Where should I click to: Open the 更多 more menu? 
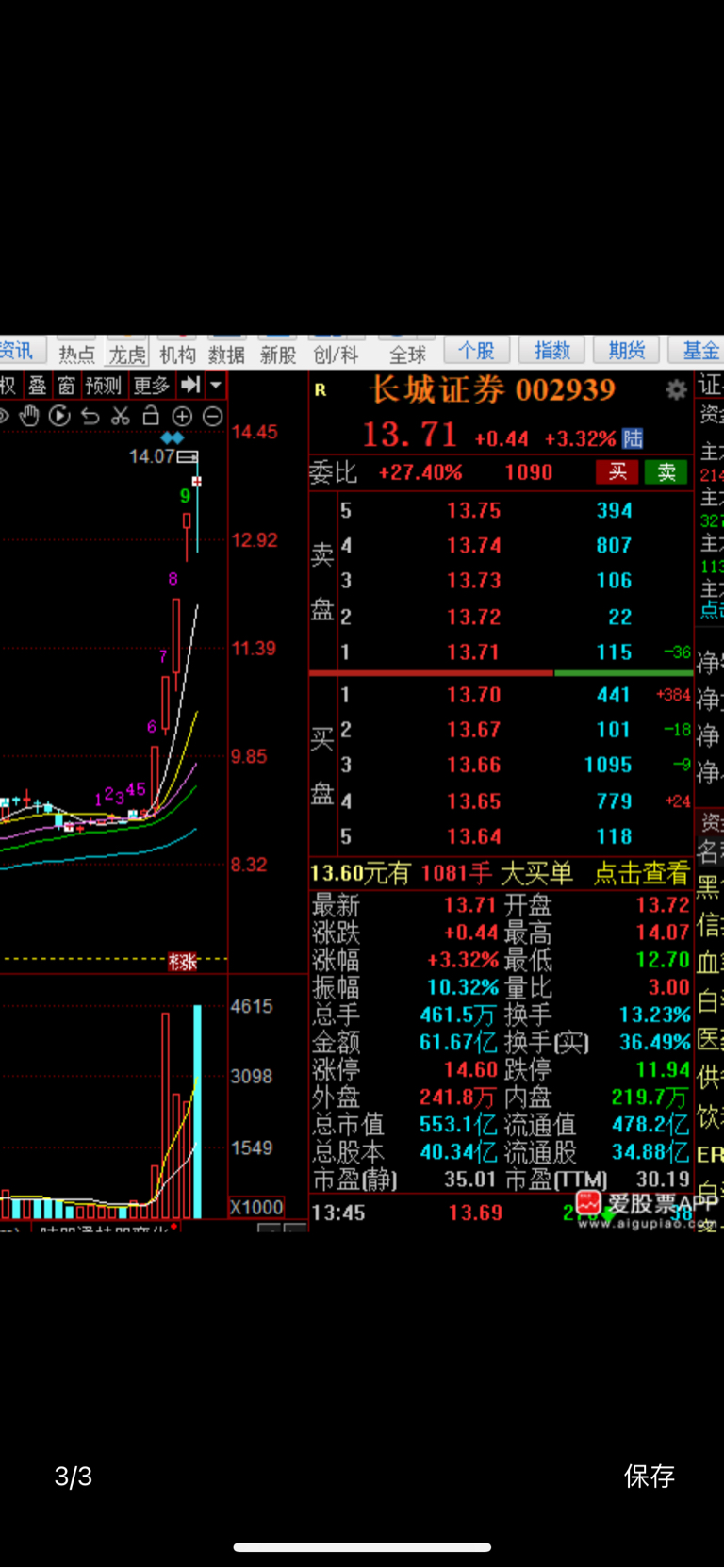coord(151,385)
